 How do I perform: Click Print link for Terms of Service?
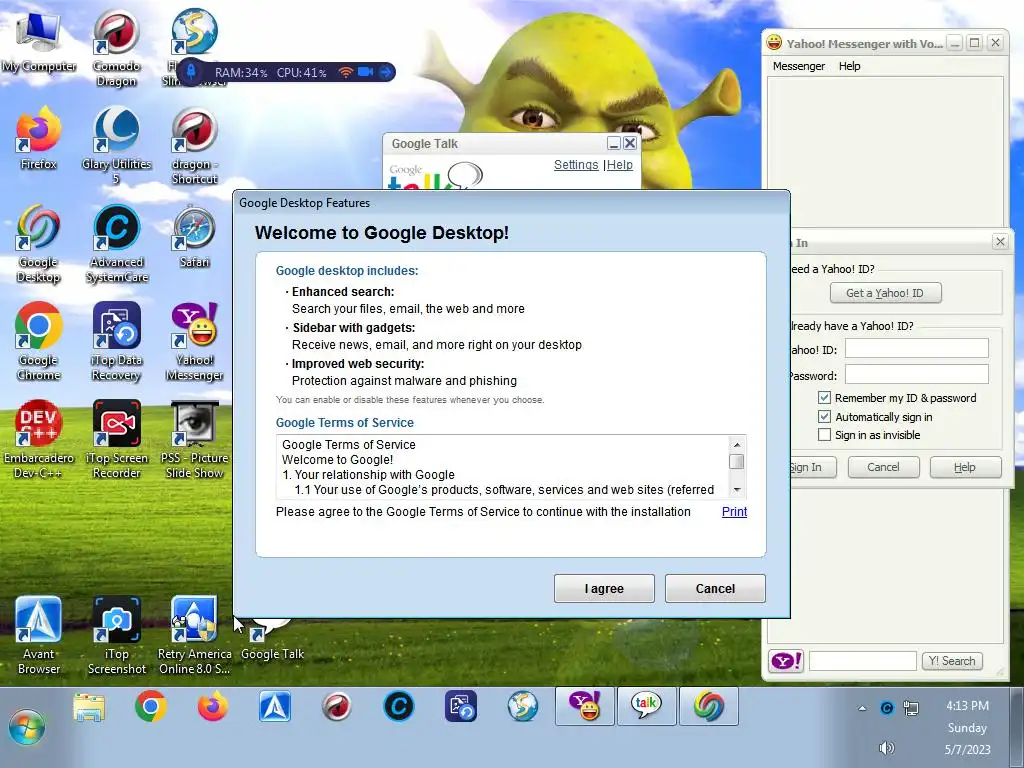(x=734, y=512)
